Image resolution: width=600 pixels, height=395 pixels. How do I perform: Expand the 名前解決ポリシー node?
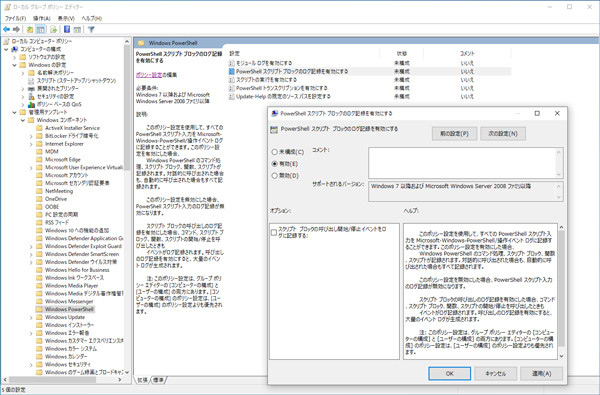tap(23, 73)
